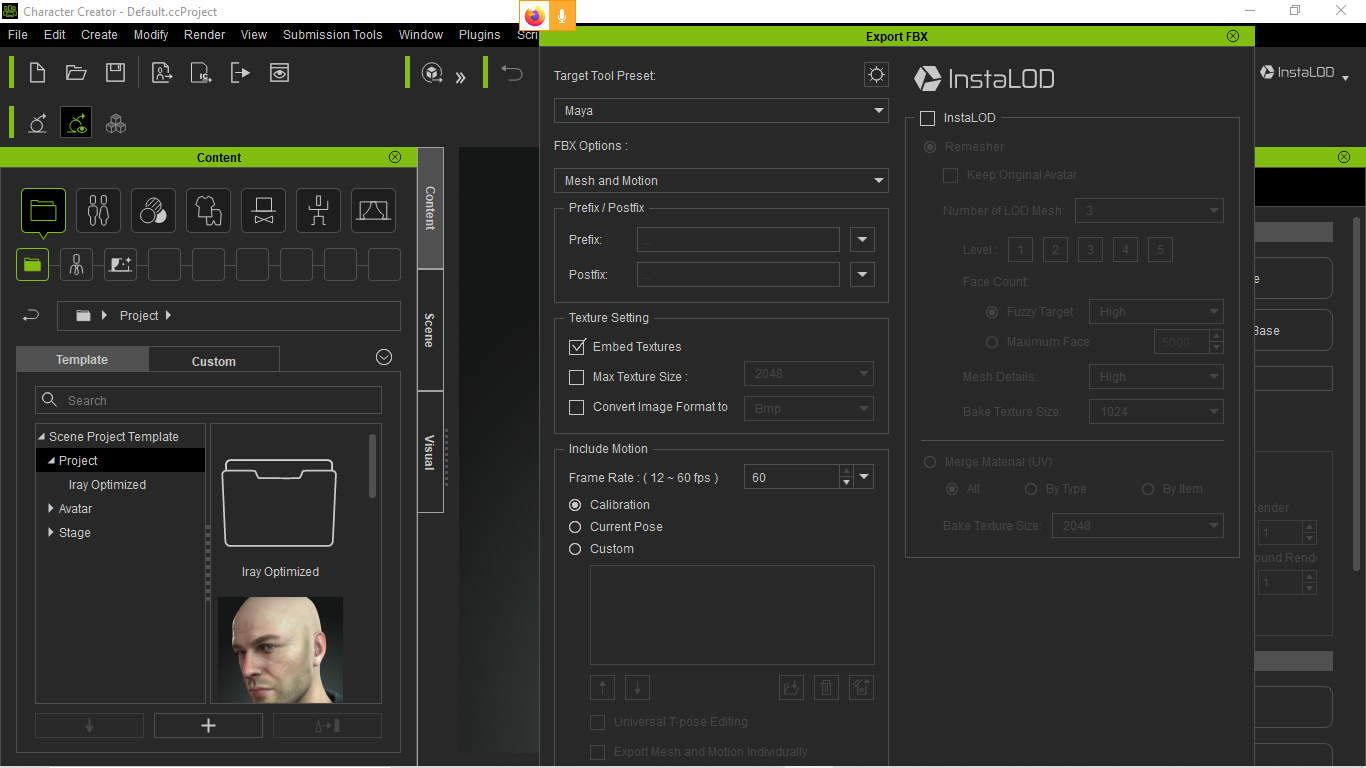
Task: Enable Max Texture Size checkbox
Action: (576, 377)
